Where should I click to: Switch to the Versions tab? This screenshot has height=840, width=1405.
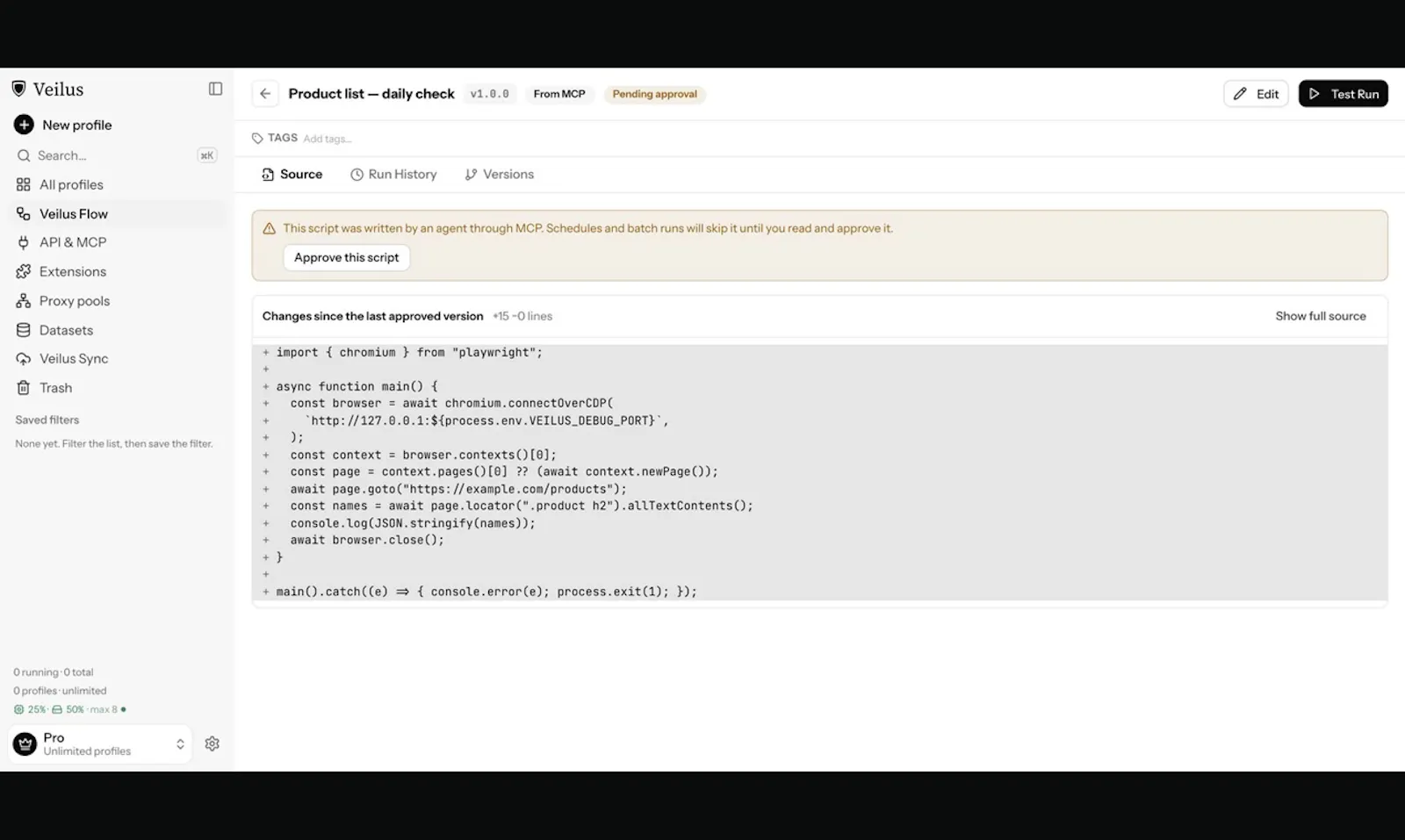pyautogui.click(x=499, y=174)
